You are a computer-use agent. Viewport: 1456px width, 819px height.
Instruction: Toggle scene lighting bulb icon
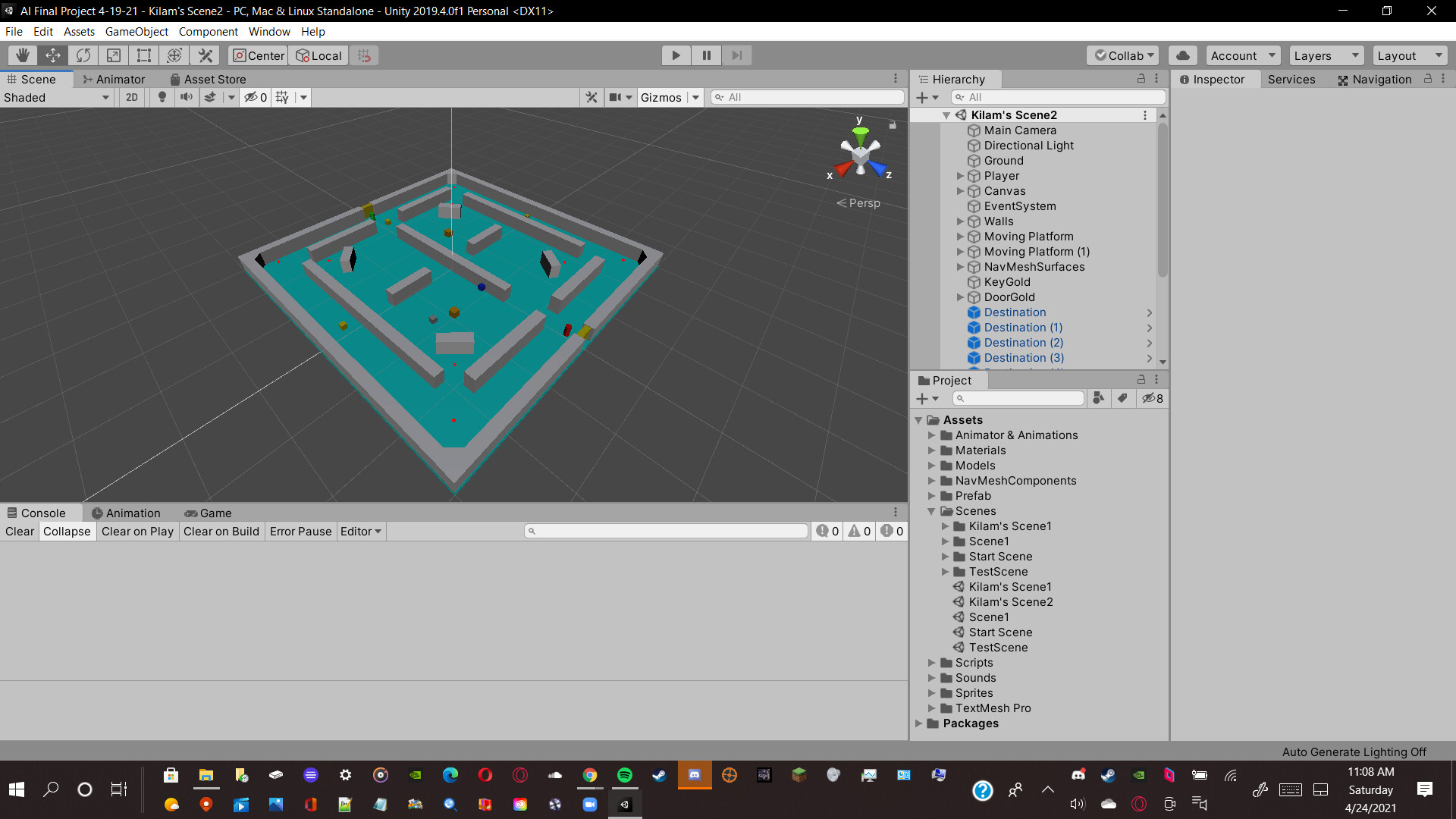click(162, 97)
